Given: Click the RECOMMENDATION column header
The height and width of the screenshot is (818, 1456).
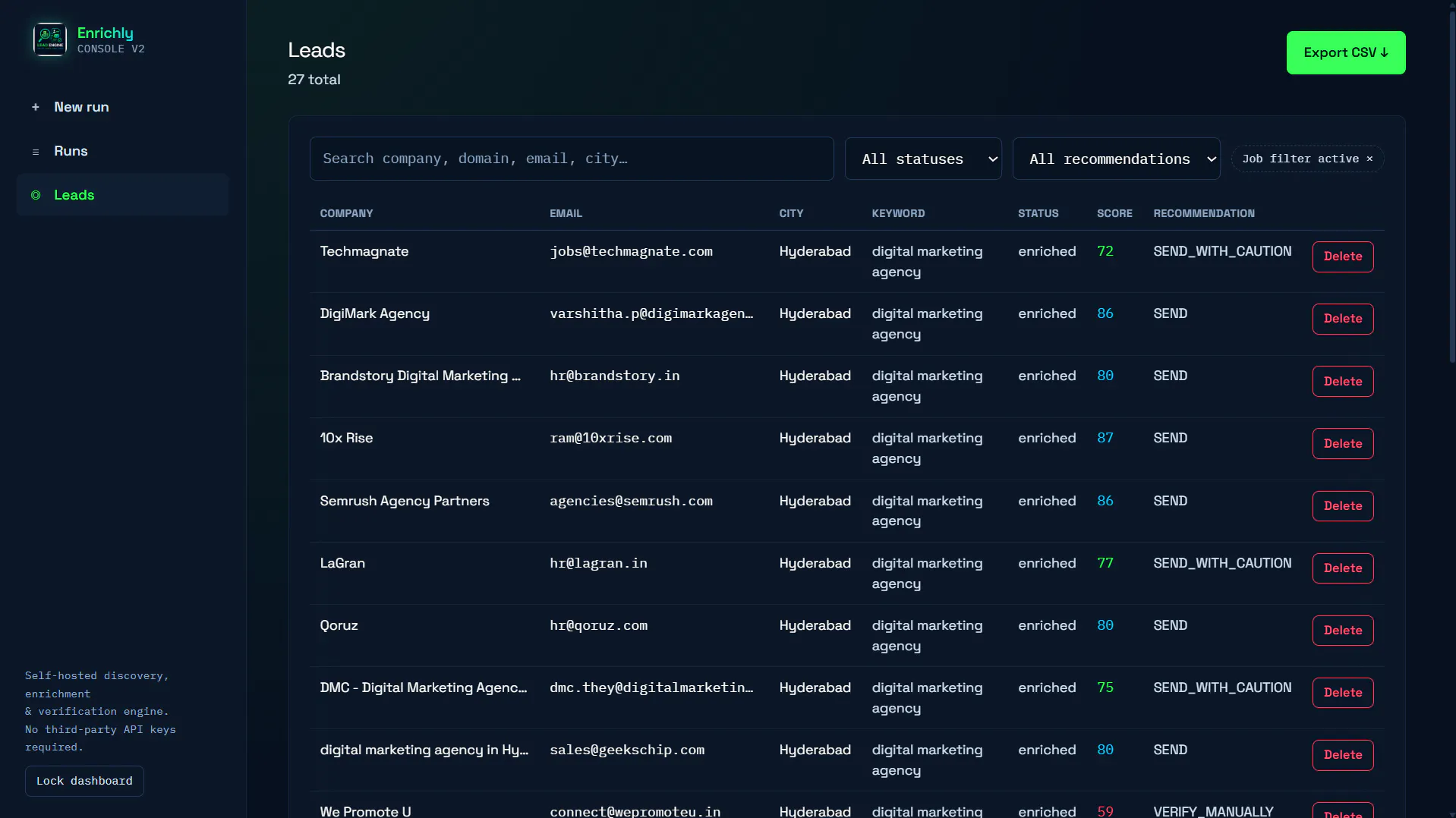Looking at the screenshot, I should 1204,213.
